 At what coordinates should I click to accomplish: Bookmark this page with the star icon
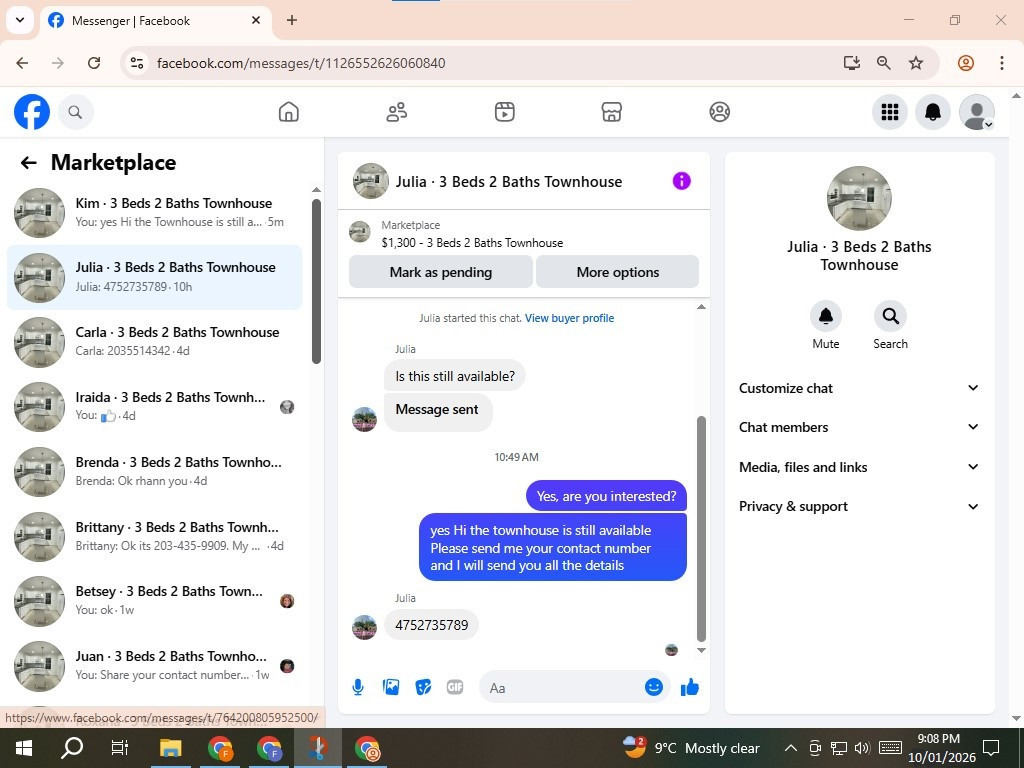(x=916, y=63)
